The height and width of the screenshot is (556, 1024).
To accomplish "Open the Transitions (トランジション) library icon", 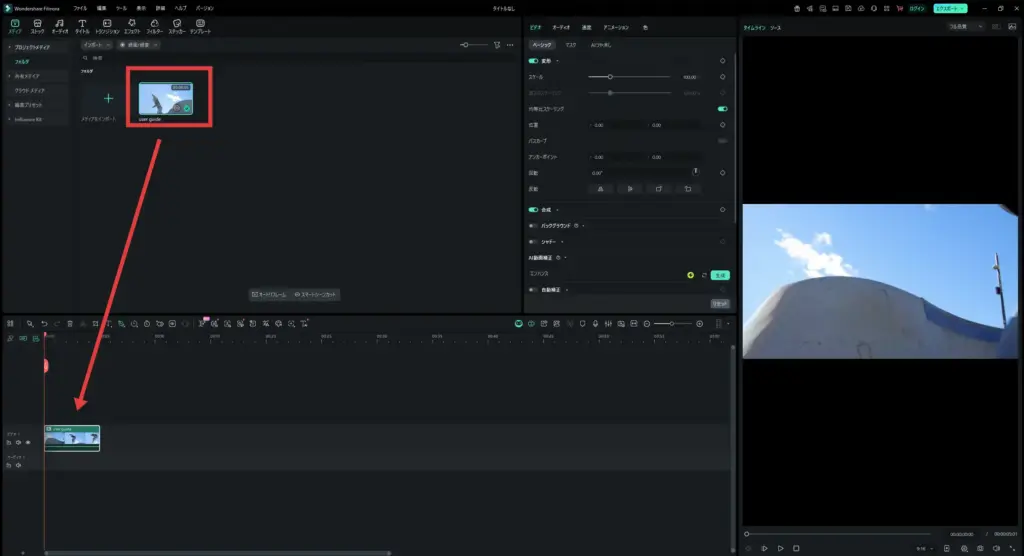I will click(x=107, y=25).
